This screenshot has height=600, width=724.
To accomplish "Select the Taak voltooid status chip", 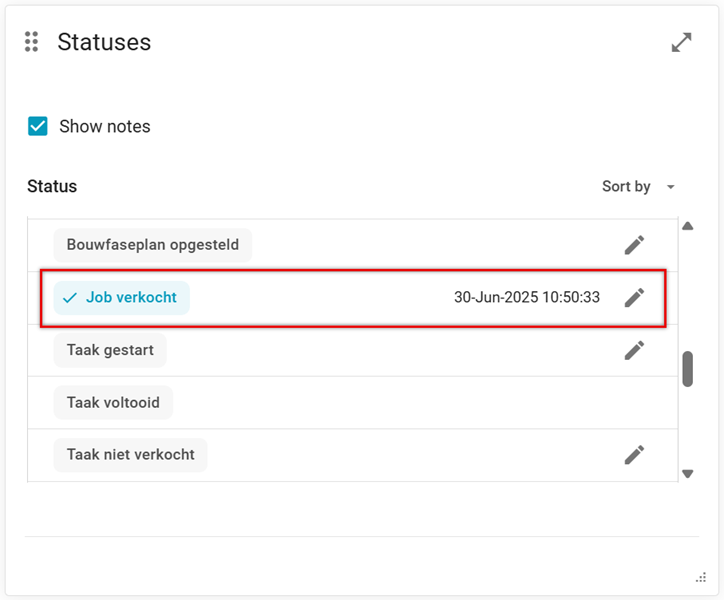I will (113, 403).
